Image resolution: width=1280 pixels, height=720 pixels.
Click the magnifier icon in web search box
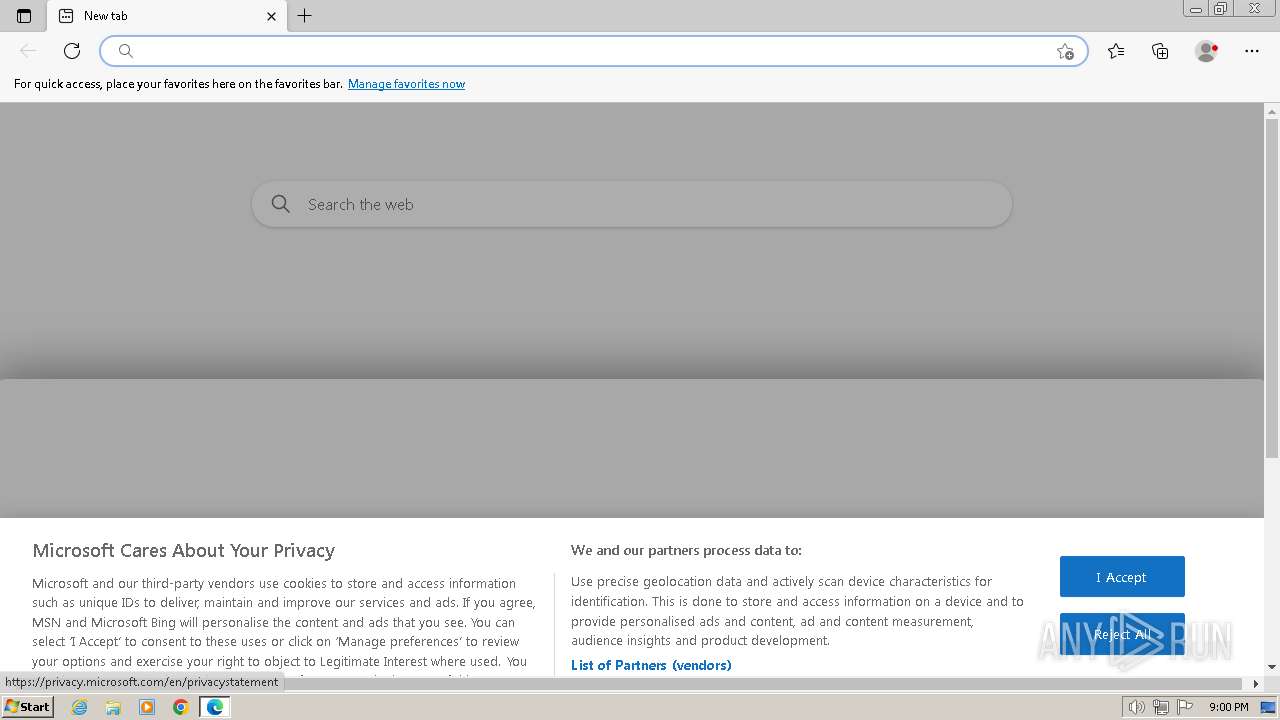281,204
